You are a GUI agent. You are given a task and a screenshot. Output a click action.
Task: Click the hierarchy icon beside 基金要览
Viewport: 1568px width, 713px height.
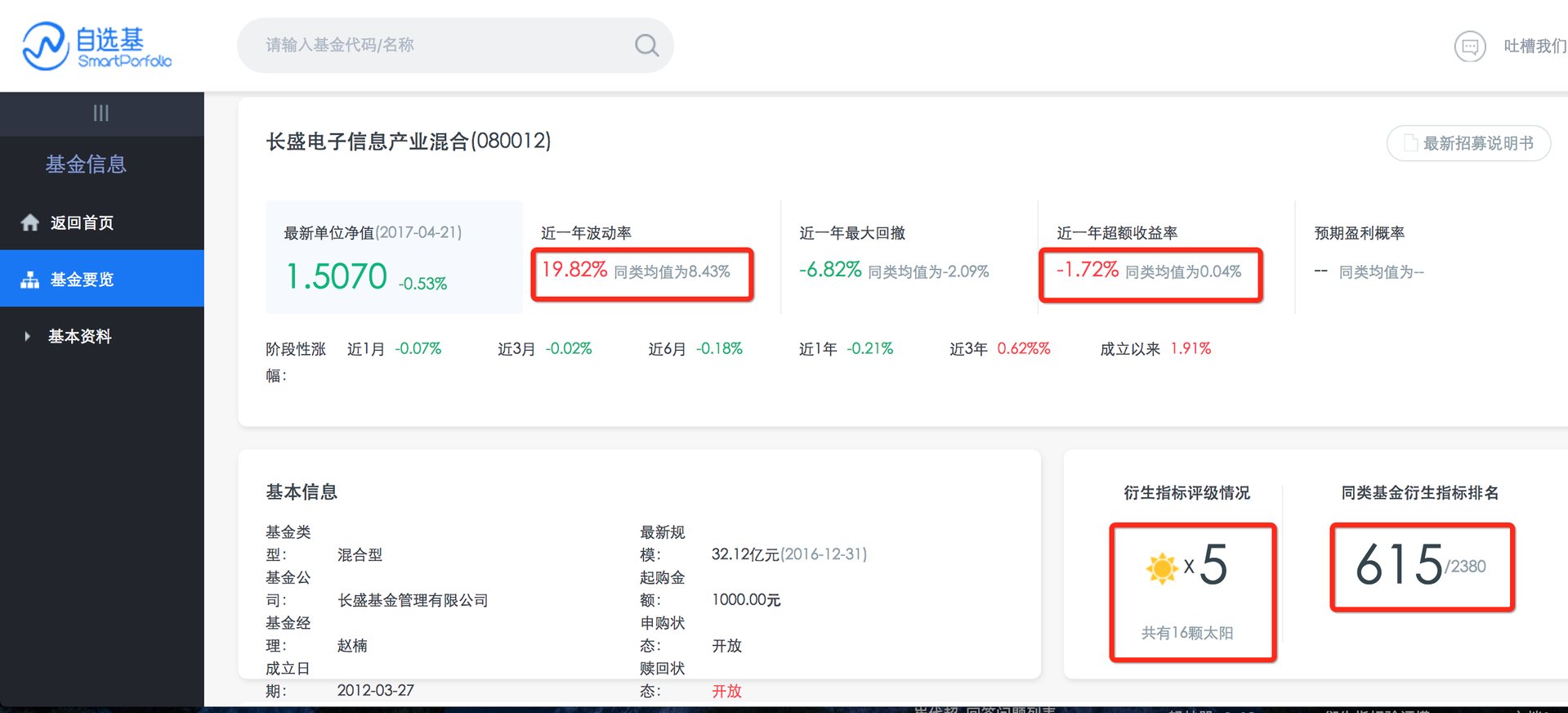[30, 280]
